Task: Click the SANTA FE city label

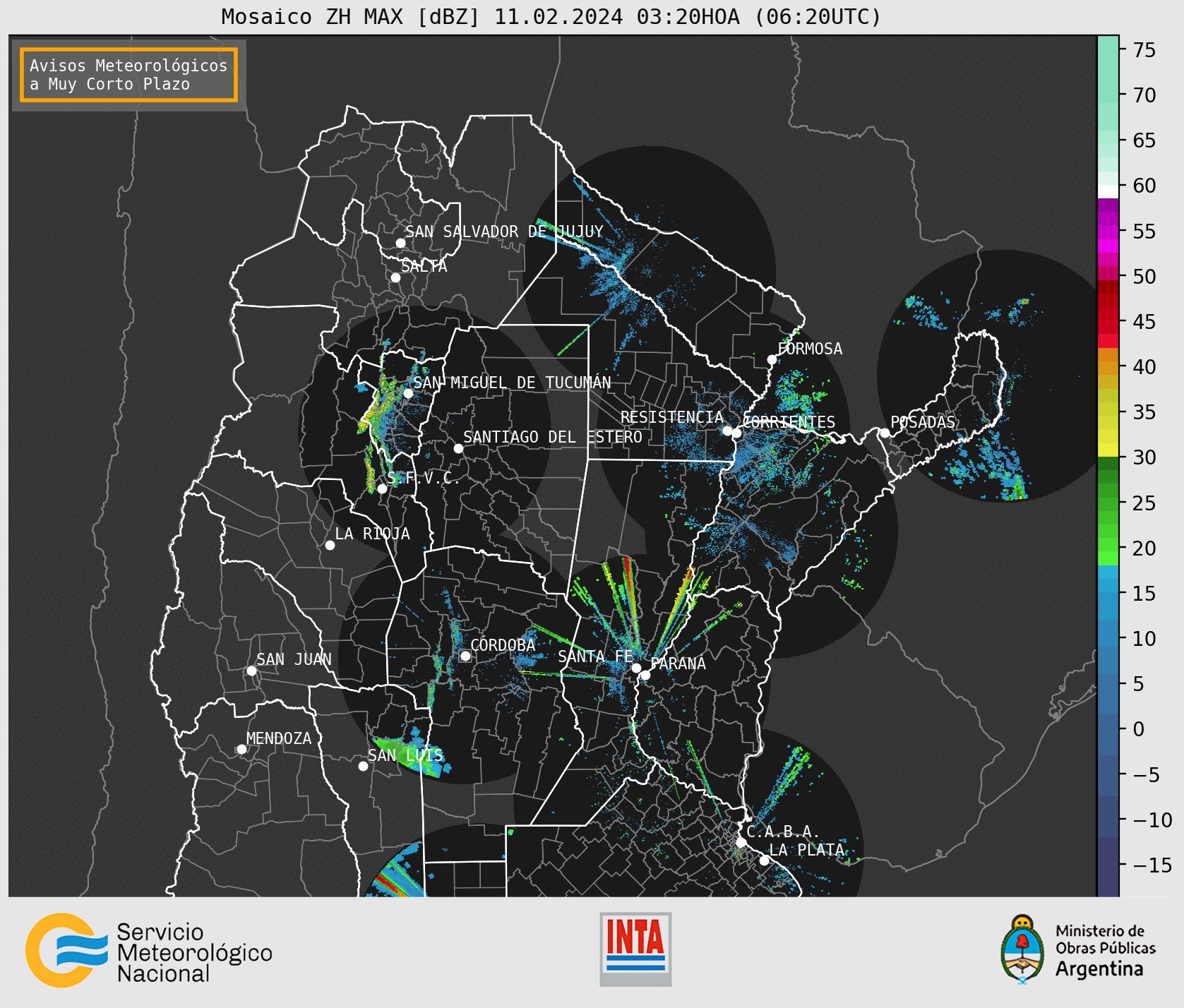Action: tap(595, 656)
